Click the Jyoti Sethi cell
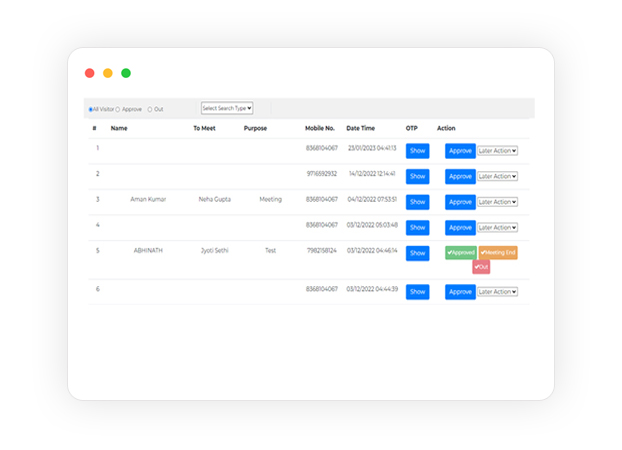Screen dimensions: 622x450 (215, 250)
